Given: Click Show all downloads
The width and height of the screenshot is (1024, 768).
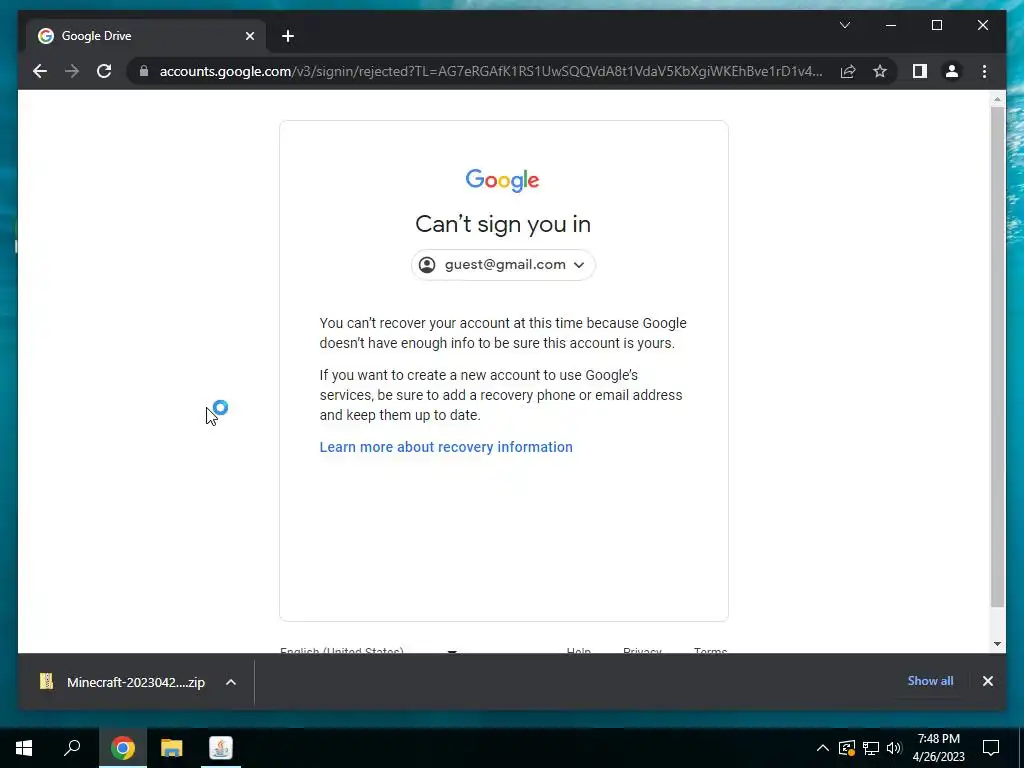Looking at the screenshot, I should coord(930,680).
